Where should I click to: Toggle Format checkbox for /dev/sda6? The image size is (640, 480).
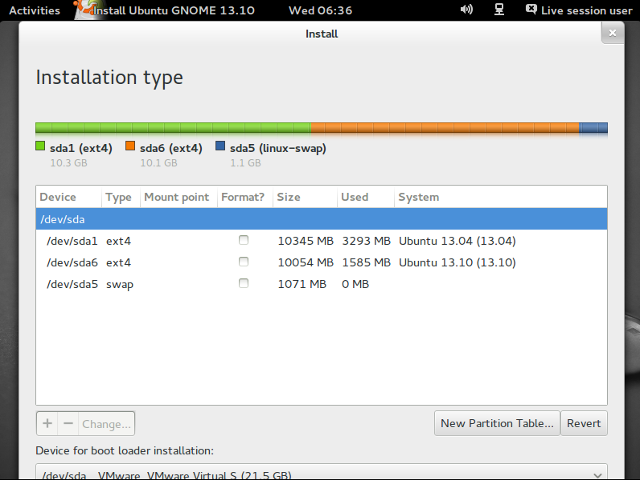(x=244, y=262)
